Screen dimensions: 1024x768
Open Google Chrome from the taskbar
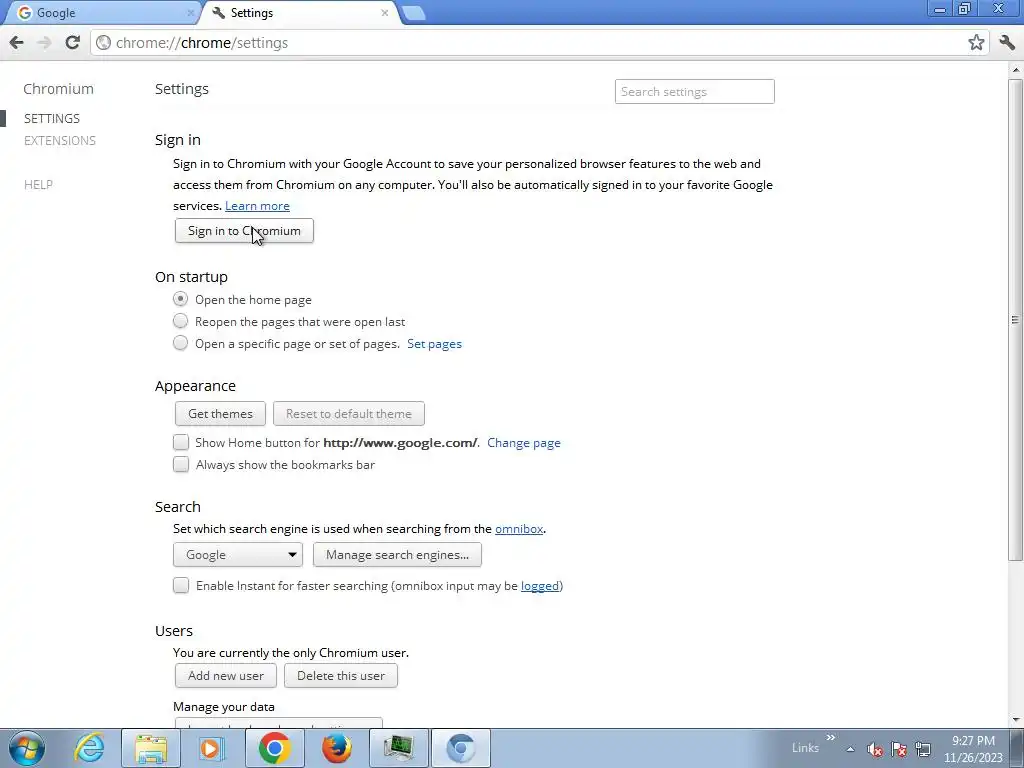tap(274, 748)
